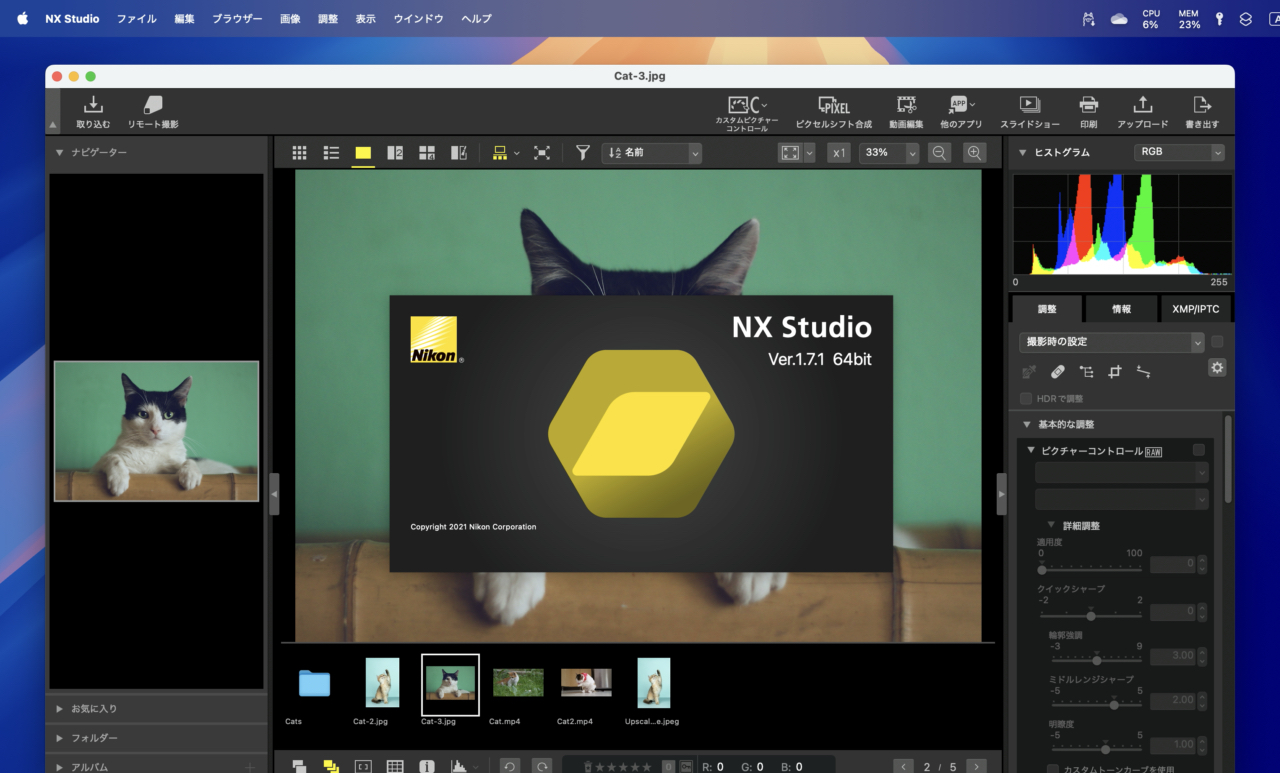Select the straighten tool icon
1280x773 pixels.
pos(1144,372)
